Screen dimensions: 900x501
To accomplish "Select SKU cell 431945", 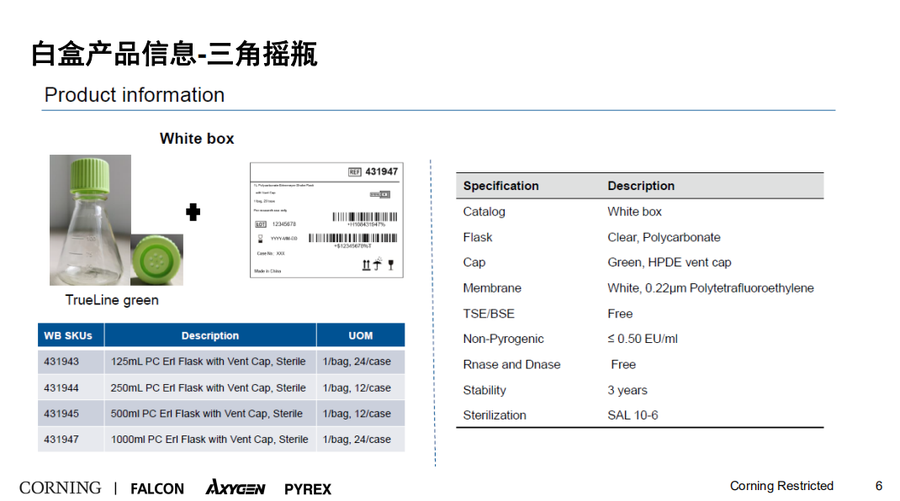I will [x=71, y=413].
